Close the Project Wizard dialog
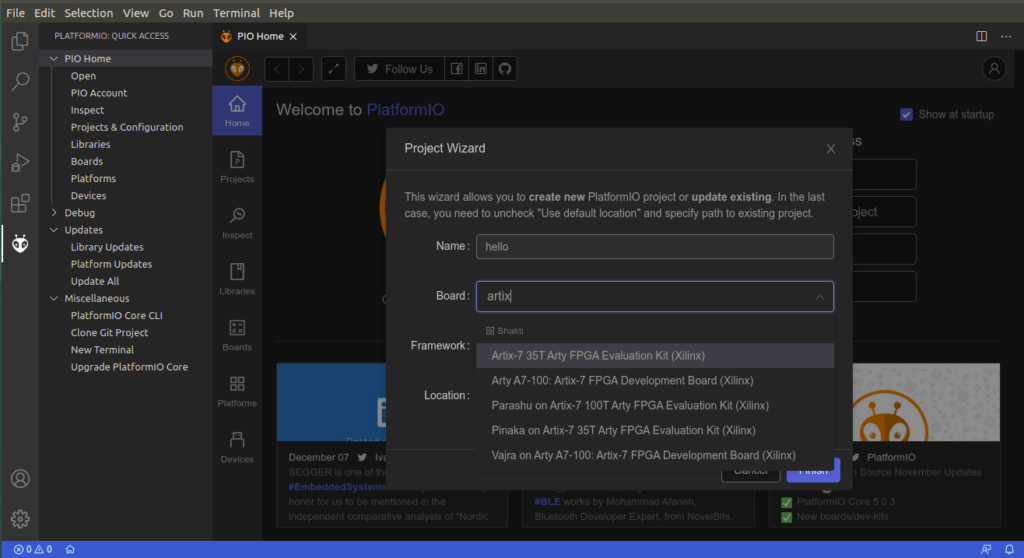Viewport: 1024px width, 558px height. click(831, 149)
